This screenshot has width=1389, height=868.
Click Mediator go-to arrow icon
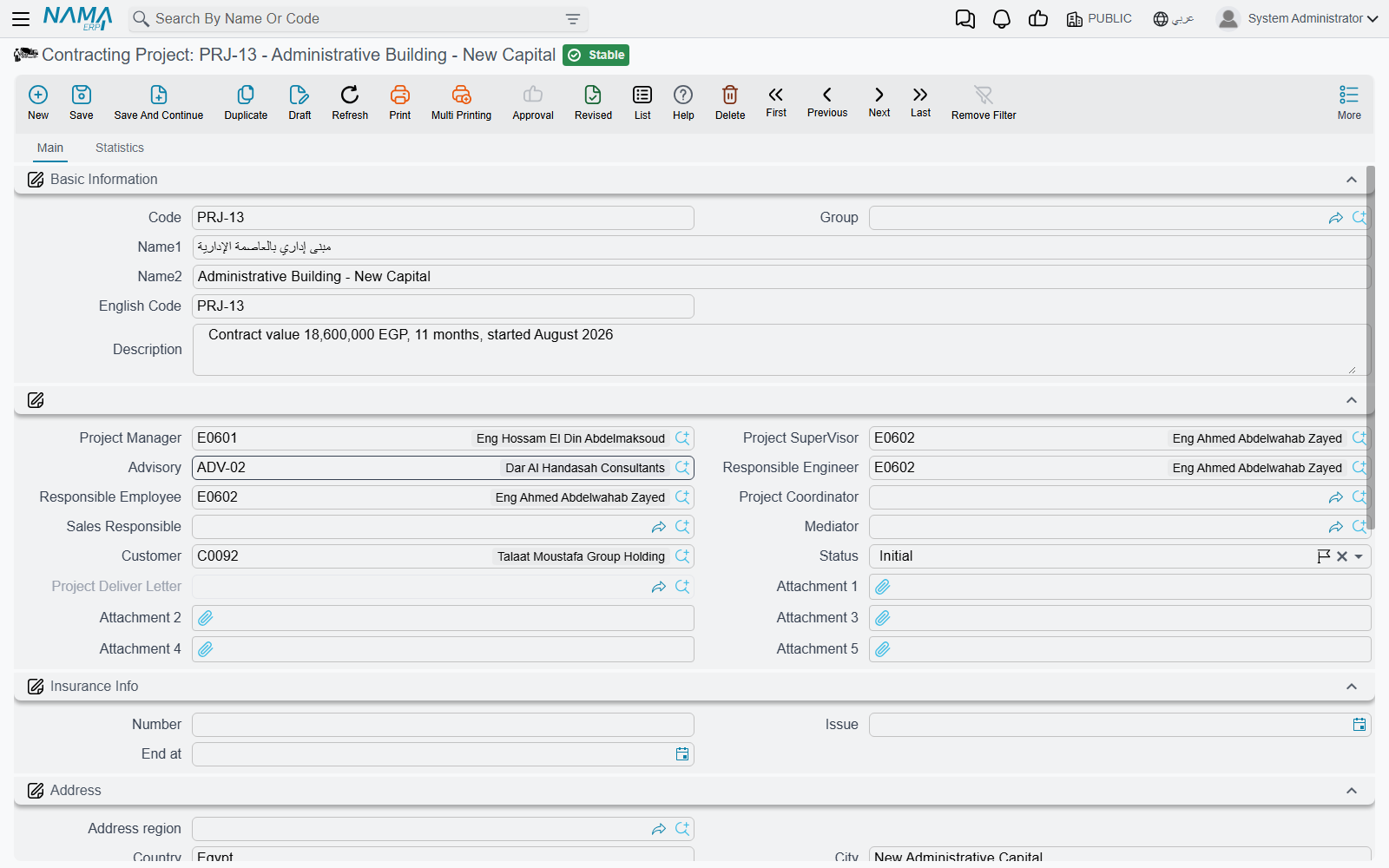(1336, 527)
